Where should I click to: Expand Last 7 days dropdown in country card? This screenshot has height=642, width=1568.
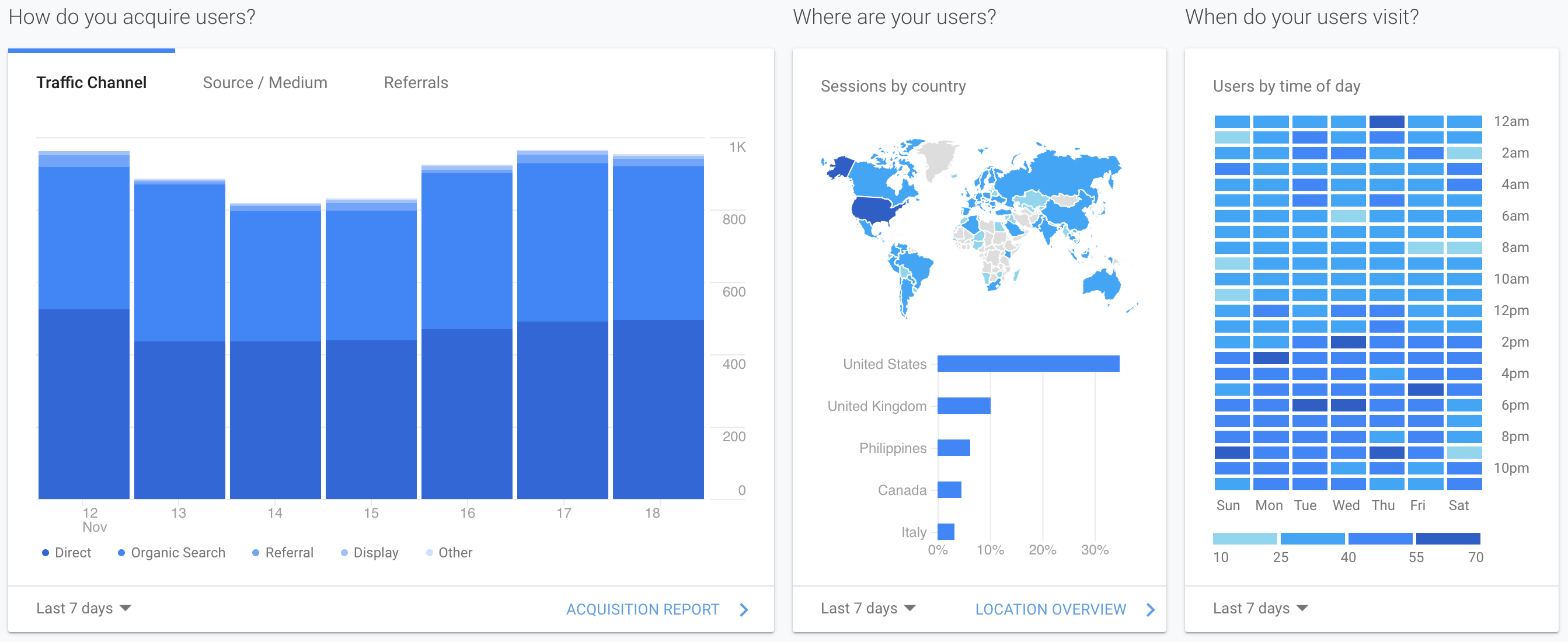868,609
